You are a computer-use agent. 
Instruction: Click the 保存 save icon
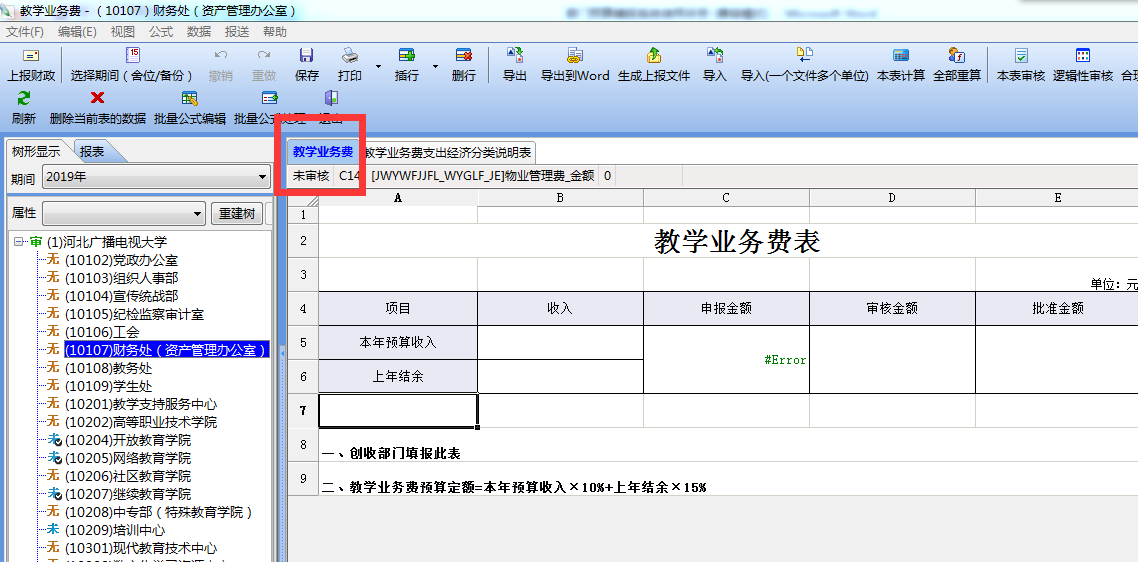pos(307,56)
